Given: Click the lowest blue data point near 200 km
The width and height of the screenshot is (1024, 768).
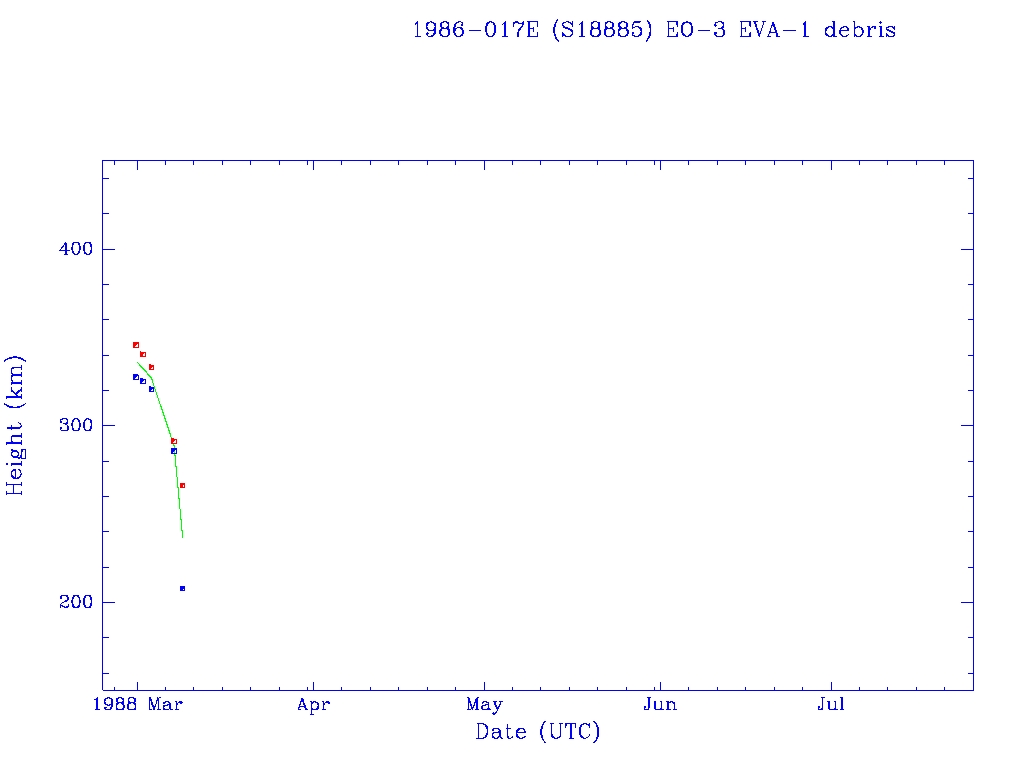Looking at the screenshot, I should coord(182,588).
